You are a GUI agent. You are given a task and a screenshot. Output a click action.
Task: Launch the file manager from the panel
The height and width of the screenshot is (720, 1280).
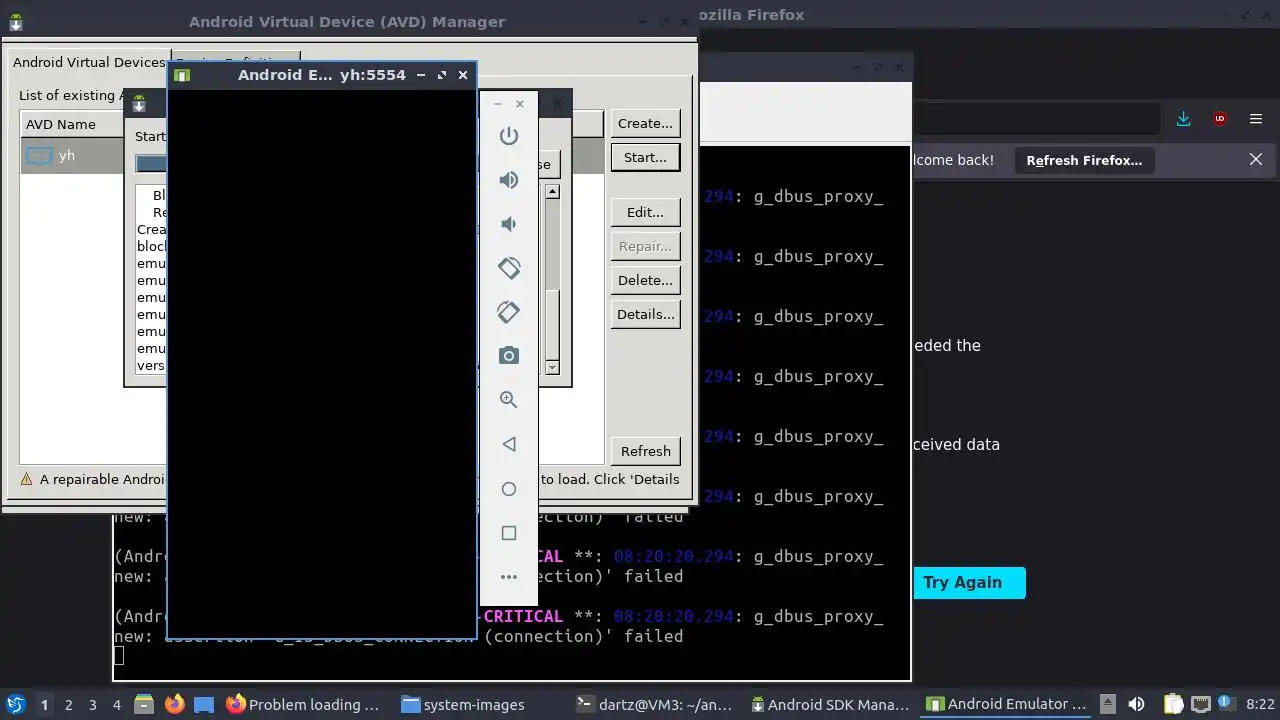pyautogui.click(x=143, y=704)
